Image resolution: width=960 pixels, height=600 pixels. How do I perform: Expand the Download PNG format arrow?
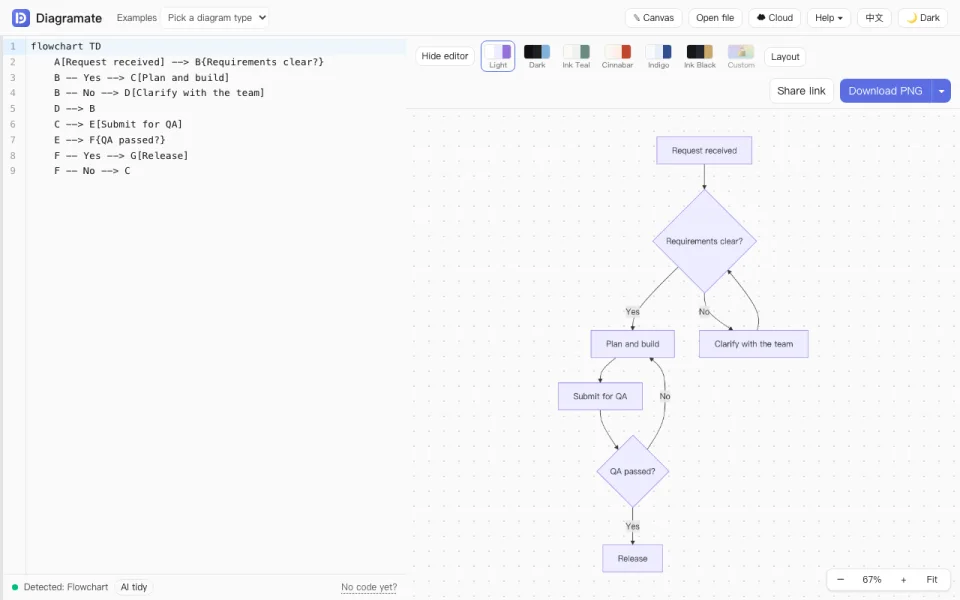click(x=941, y=91)
